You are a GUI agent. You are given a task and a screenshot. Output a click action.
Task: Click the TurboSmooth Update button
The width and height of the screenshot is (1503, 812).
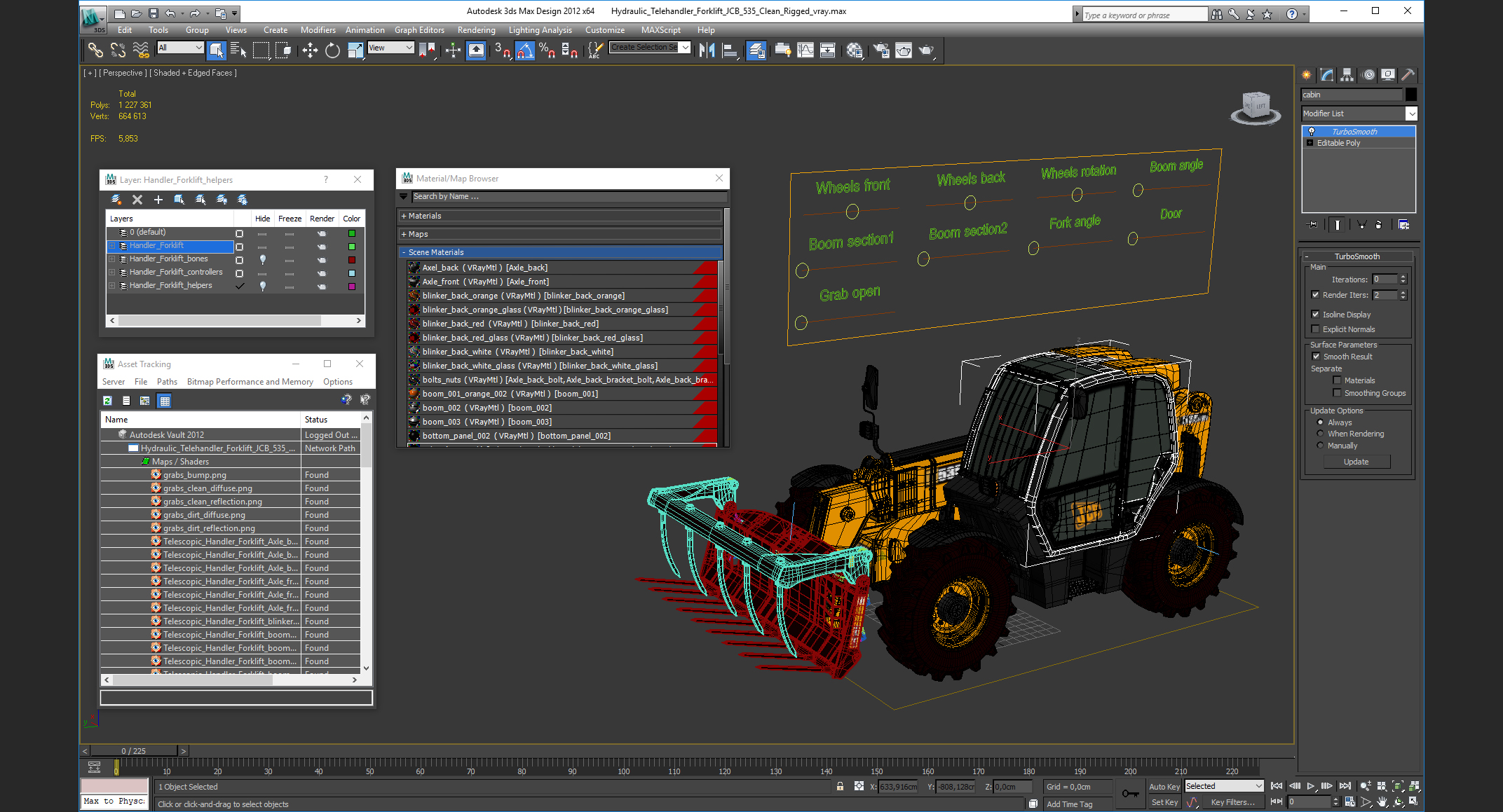[x=1356, y=462]
